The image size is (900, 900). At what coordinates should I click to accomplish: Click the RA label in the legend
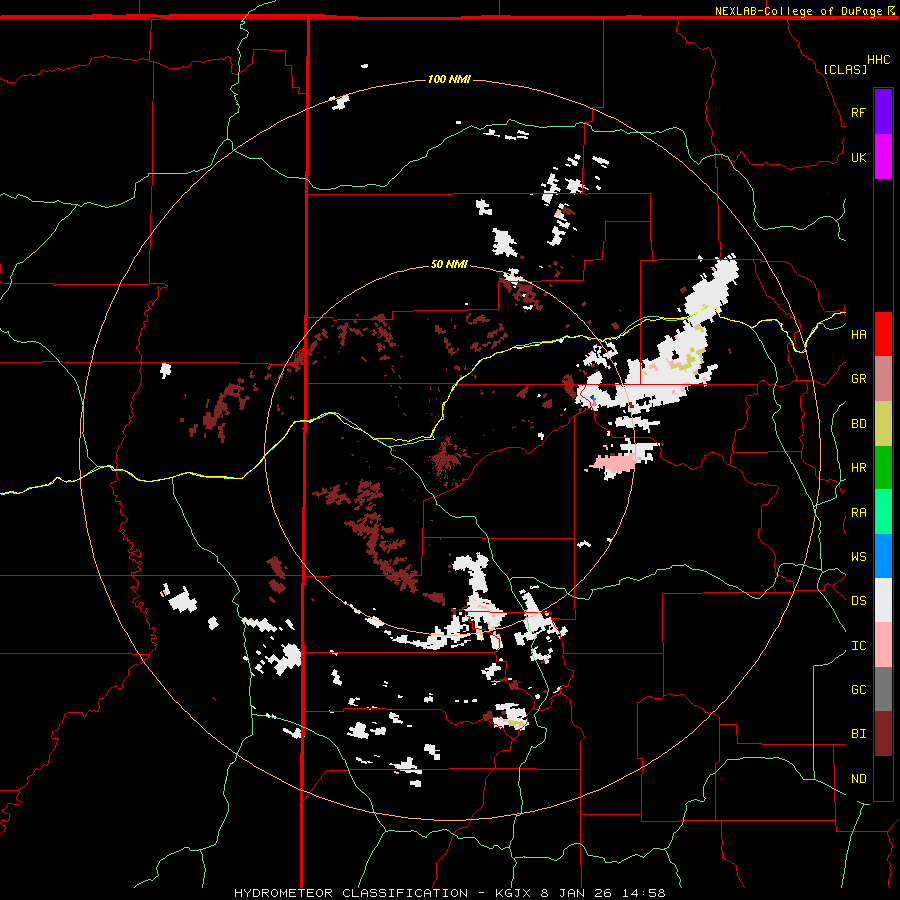(x=858, y=513)
